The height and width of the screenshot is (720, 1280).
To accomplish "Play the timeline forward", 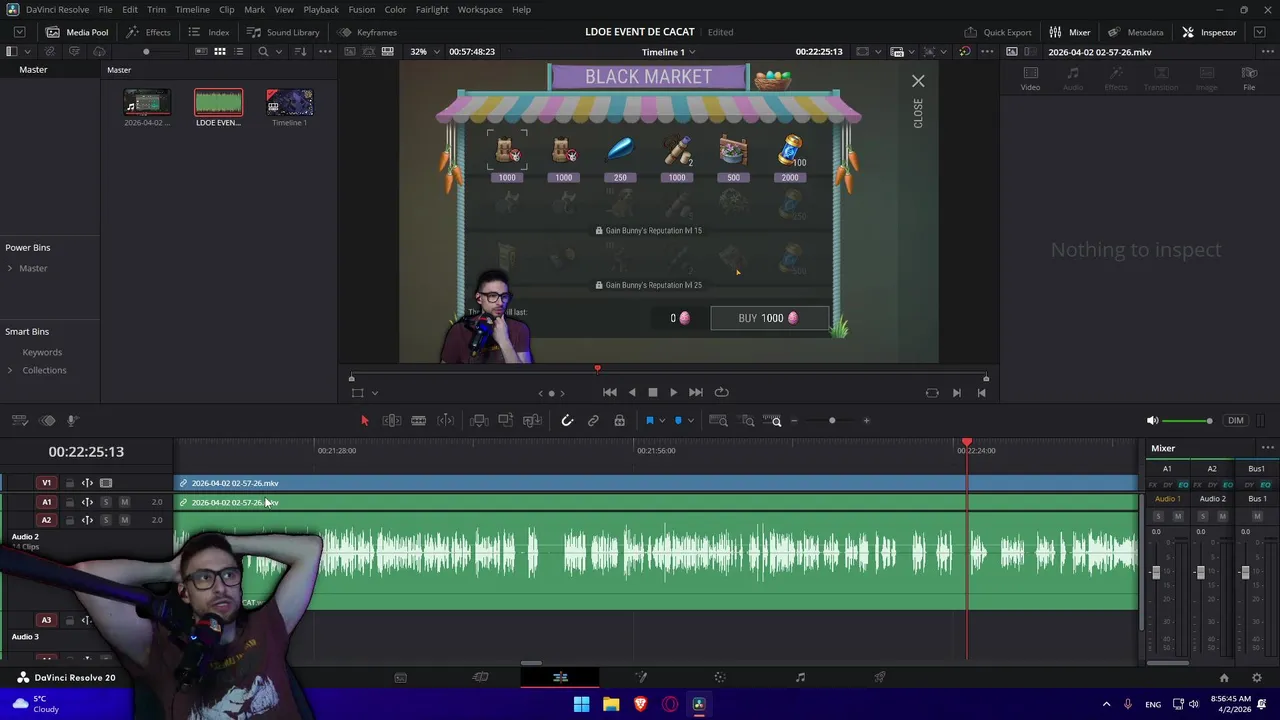I will tap(673, 393).
